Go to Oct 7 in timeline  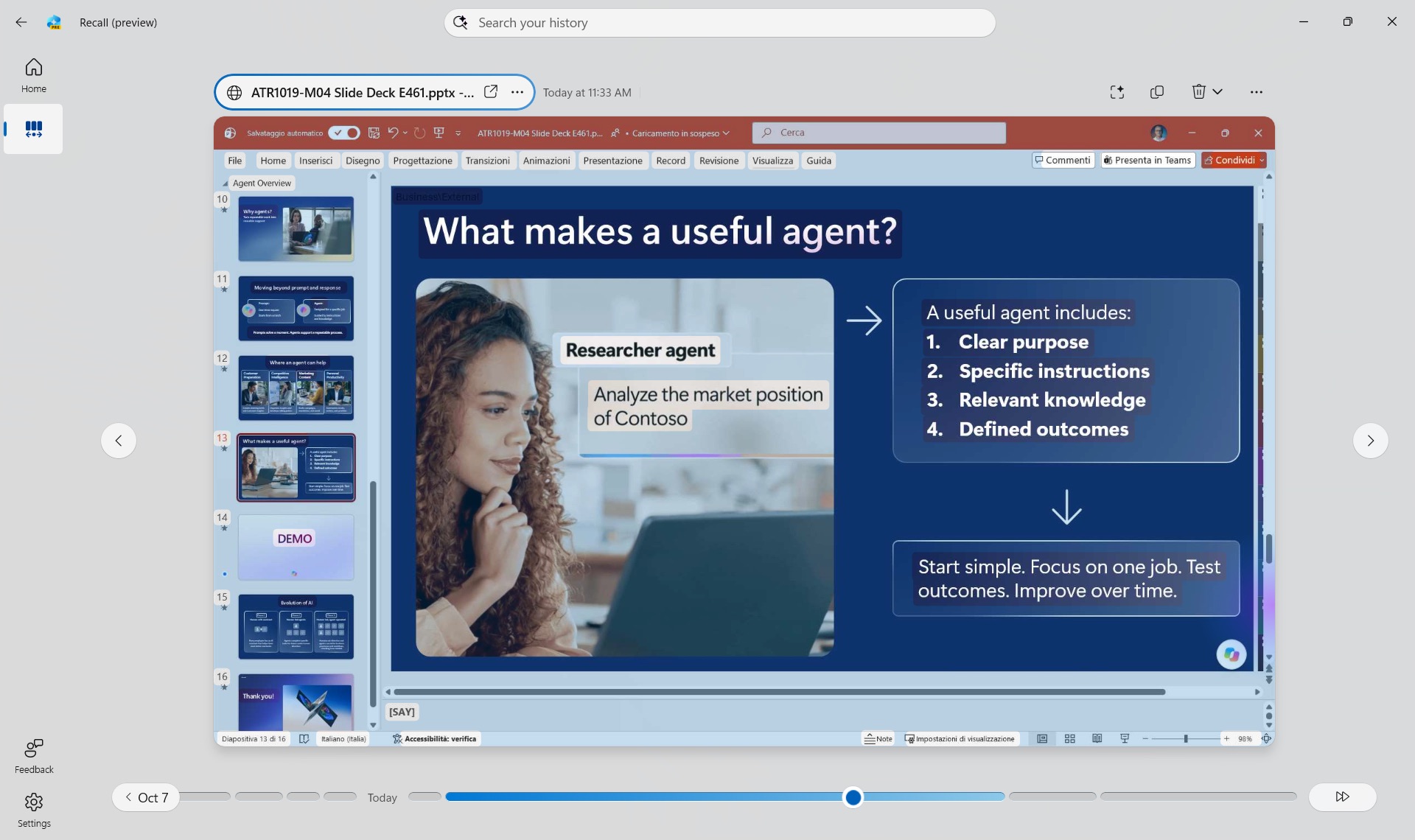[x=146, y=797]
